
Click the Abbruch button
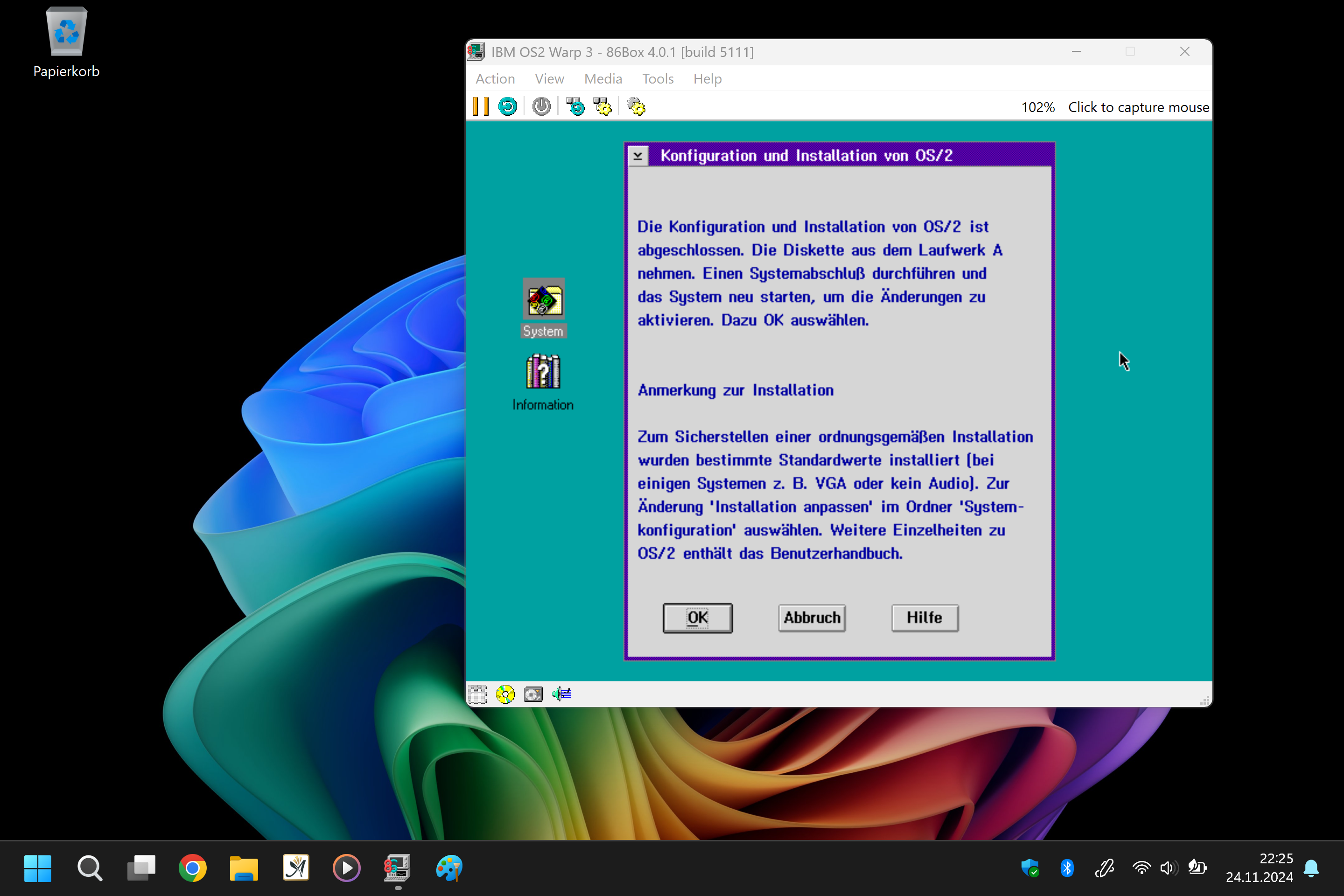point(812,618)
